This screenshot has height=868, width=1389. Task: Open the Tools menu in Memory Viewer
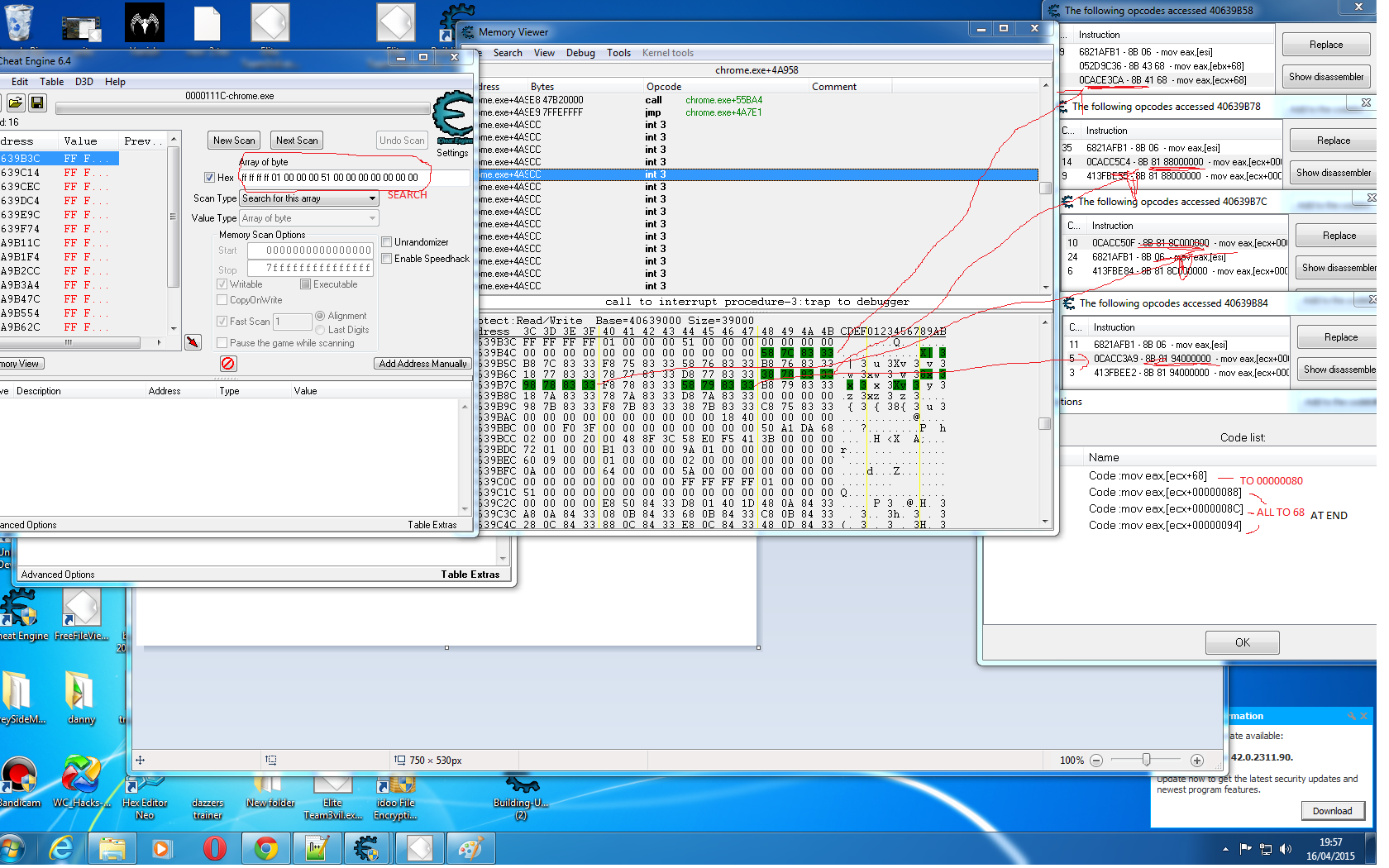(x=618, y=53)
